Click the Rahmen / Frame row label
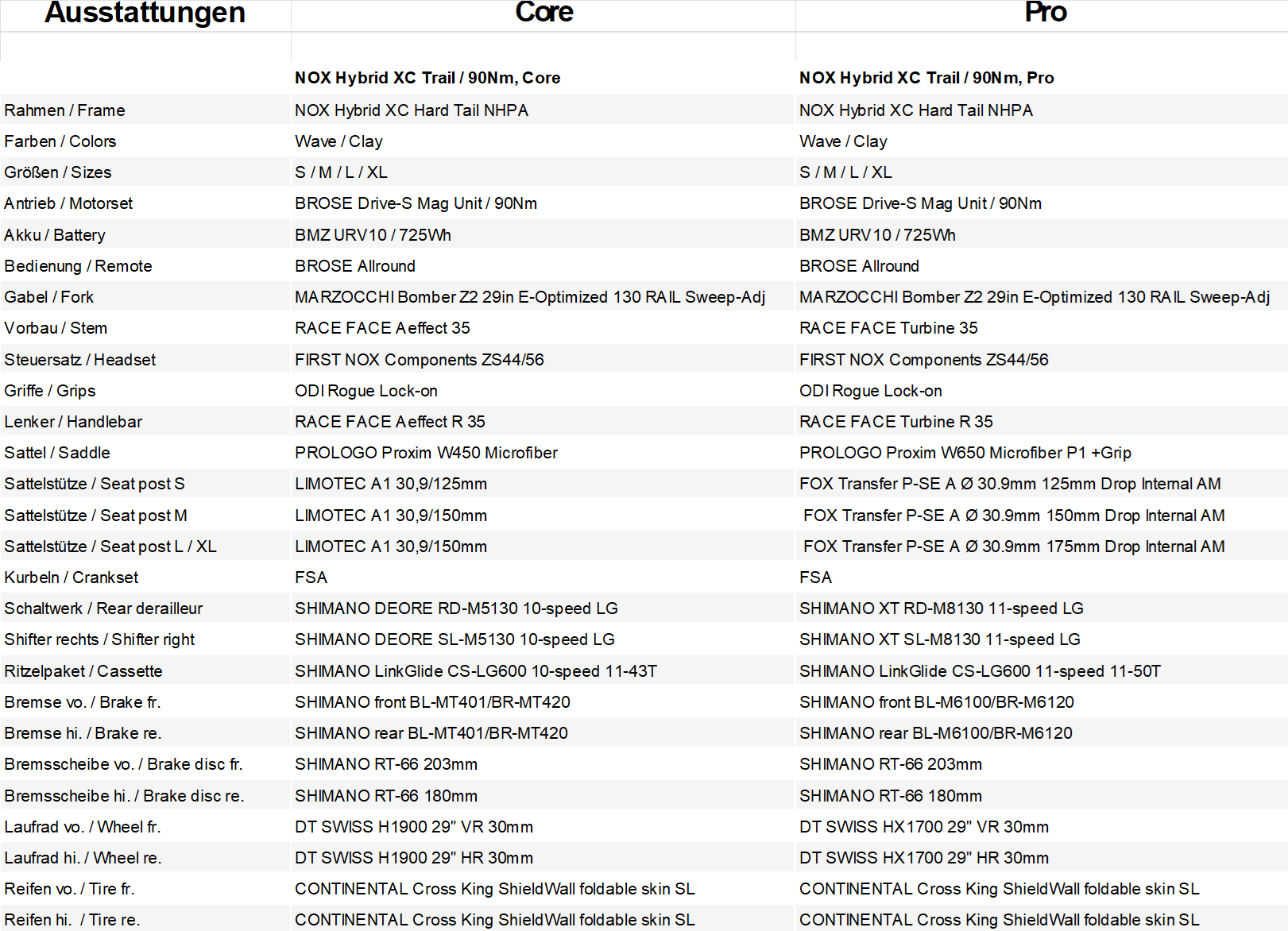Viewport: 1288px width, 931px height. coord(64,110)
